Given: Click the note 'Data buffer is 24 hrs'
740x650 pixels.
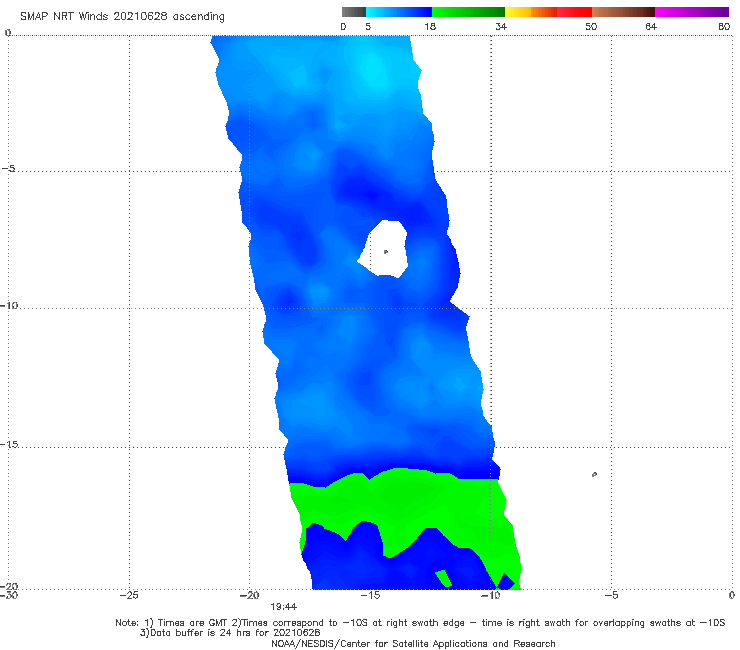Looking at the screenshot, I should [202, 633].
